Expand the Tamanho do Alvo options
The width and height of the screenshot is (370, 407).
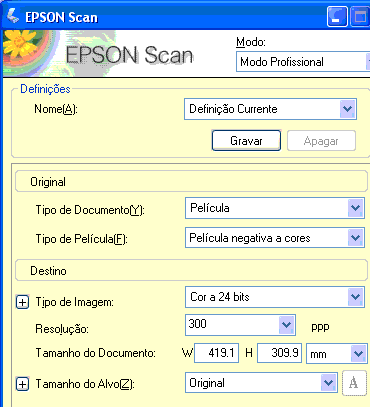pos(22,384)
